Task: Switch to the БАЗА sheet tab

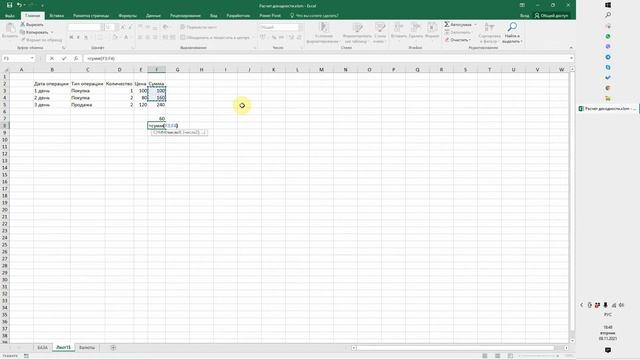Action: 42,347
